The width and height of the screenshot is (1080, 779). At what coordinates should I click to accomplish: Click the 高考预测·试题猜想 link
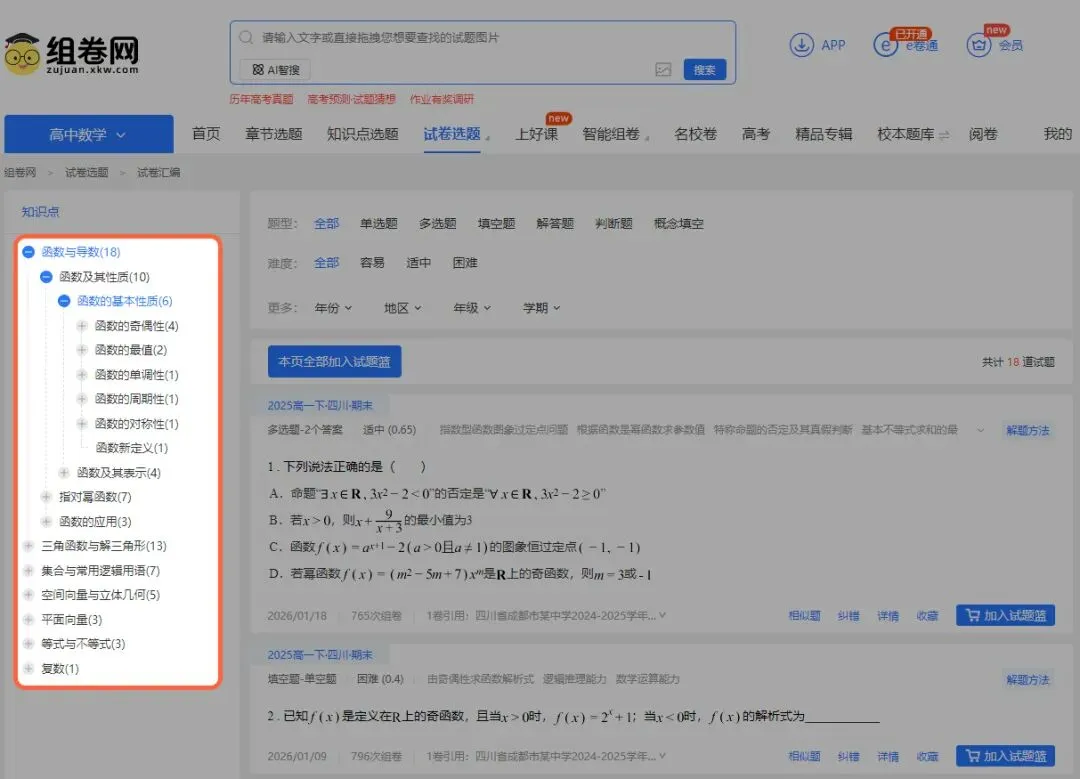tap(351, 99)
